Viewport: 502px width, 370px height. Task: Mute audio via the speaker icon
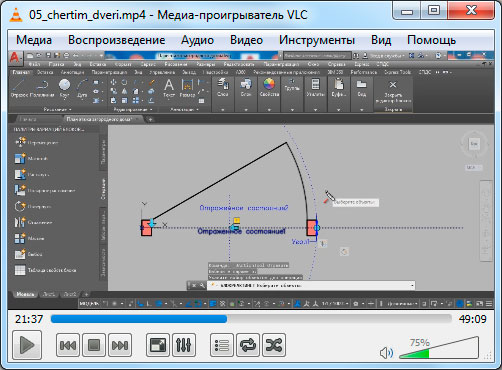click(x=386, y=353)
